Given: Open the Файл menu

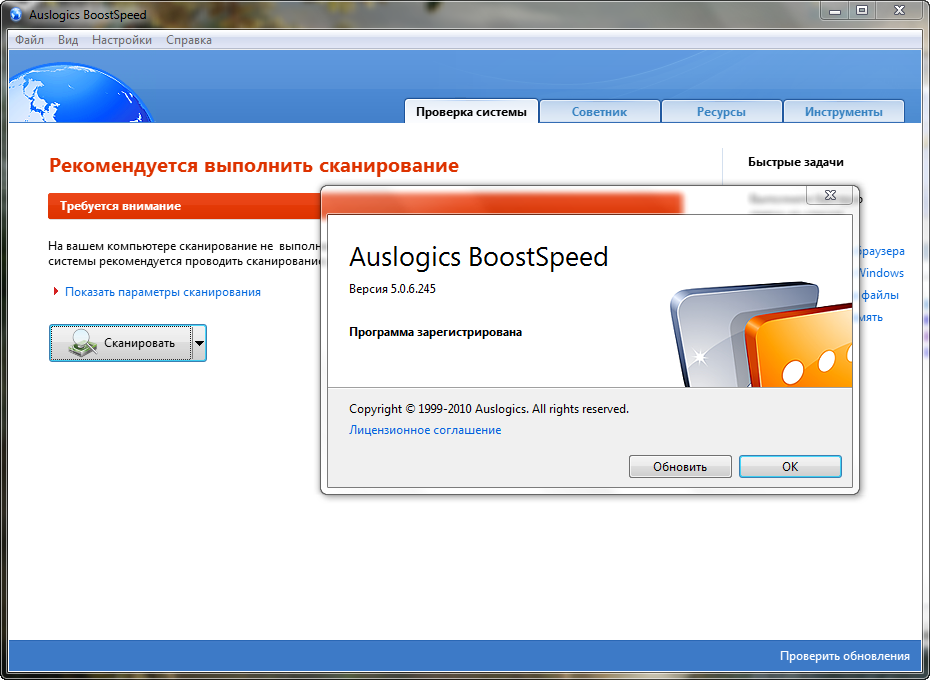Looking at the screenshot, I should click(29, 40).
